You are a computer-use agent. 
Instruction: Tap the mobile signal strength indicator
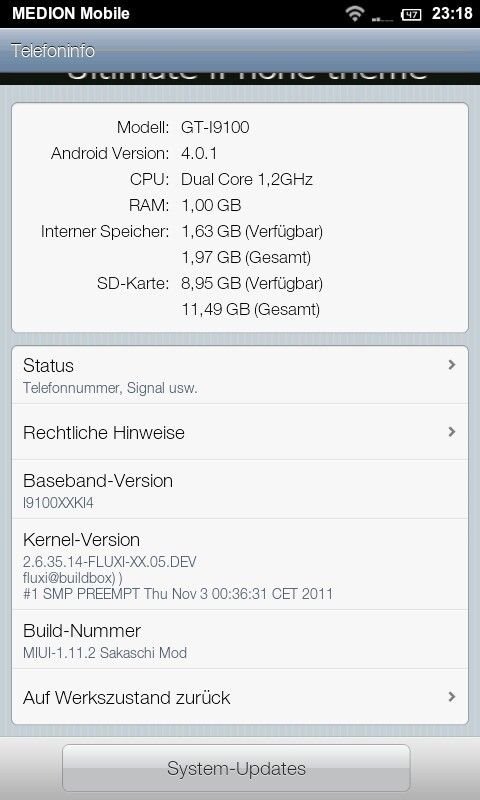[x=382, y=16]
